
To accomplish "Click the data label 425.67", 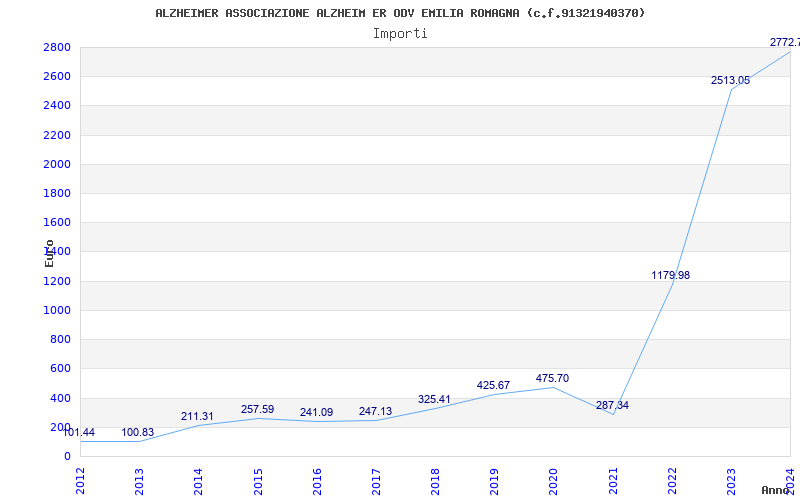I will click(493, 386).
